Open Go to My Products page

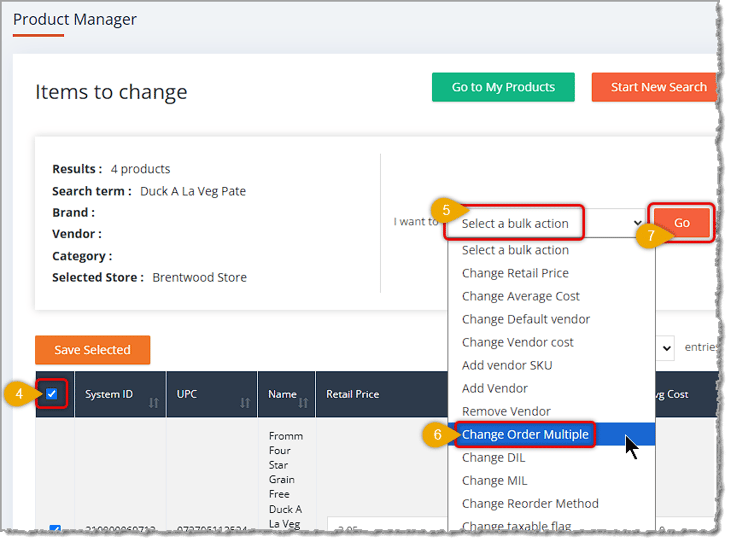[x=503, y=87]
